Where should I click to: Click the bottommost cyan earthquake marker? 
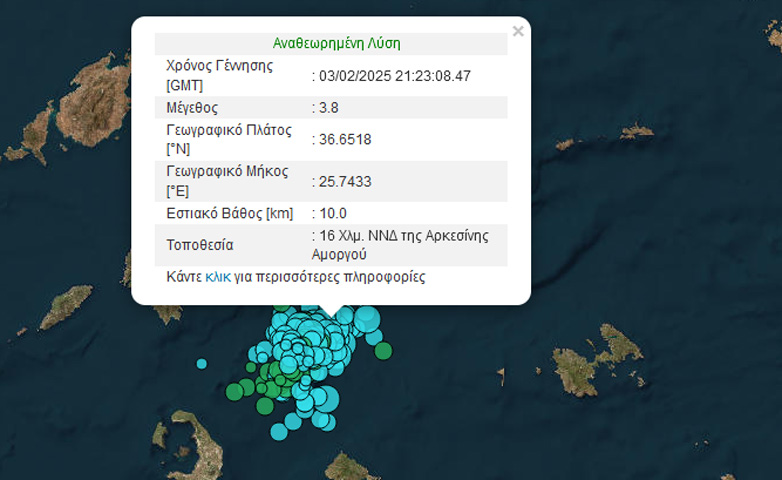pyautogui.click(x=280, y=432)
